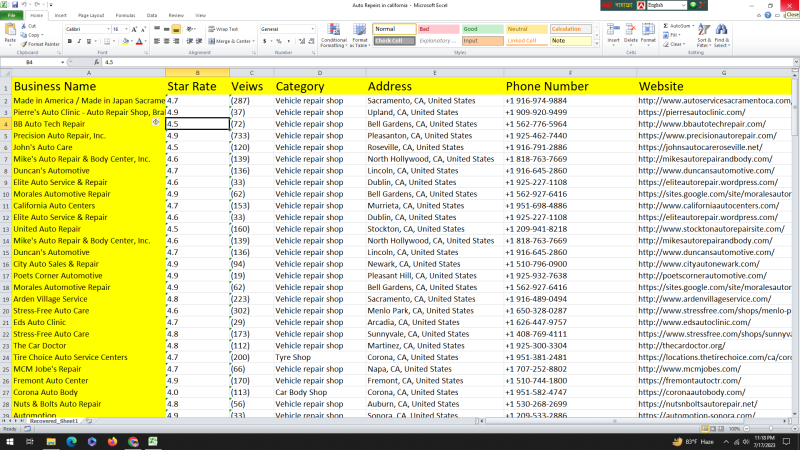Apply the Calculation cell style
The width and height of the screenshot is (800, 450).
[570, 29]
